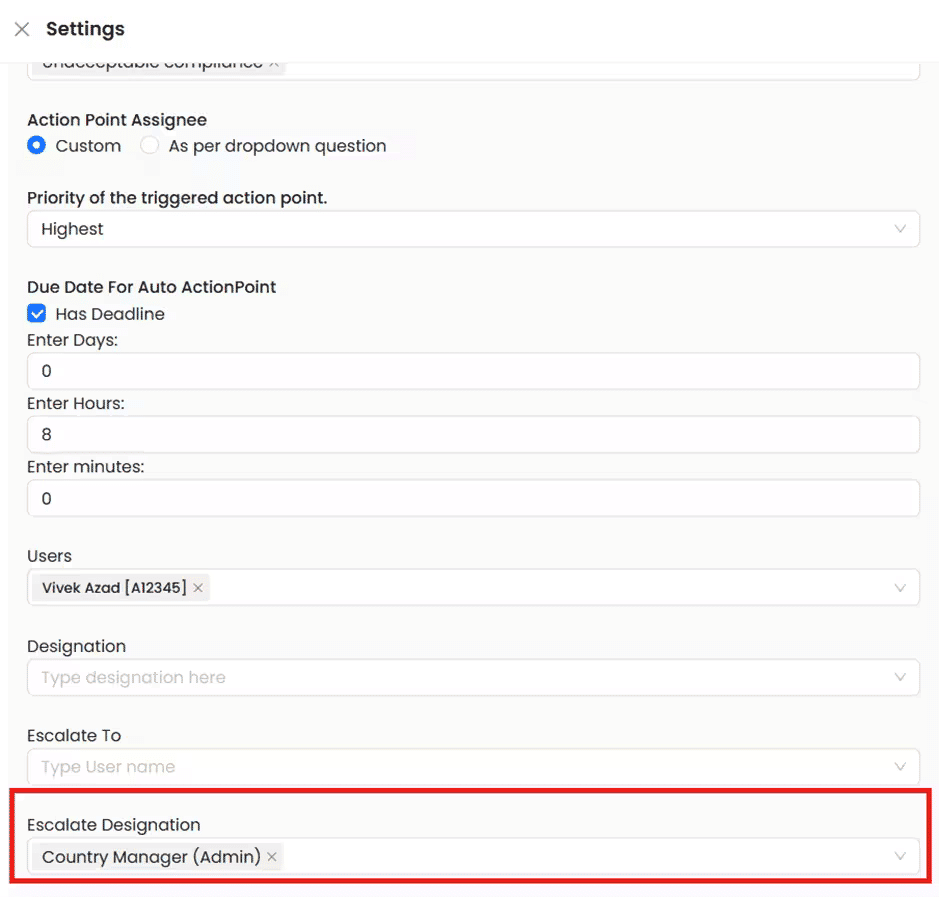Expand the Escalate To dropdown chevron
Viewport: 939px width, 897px height.
(900, 767)
